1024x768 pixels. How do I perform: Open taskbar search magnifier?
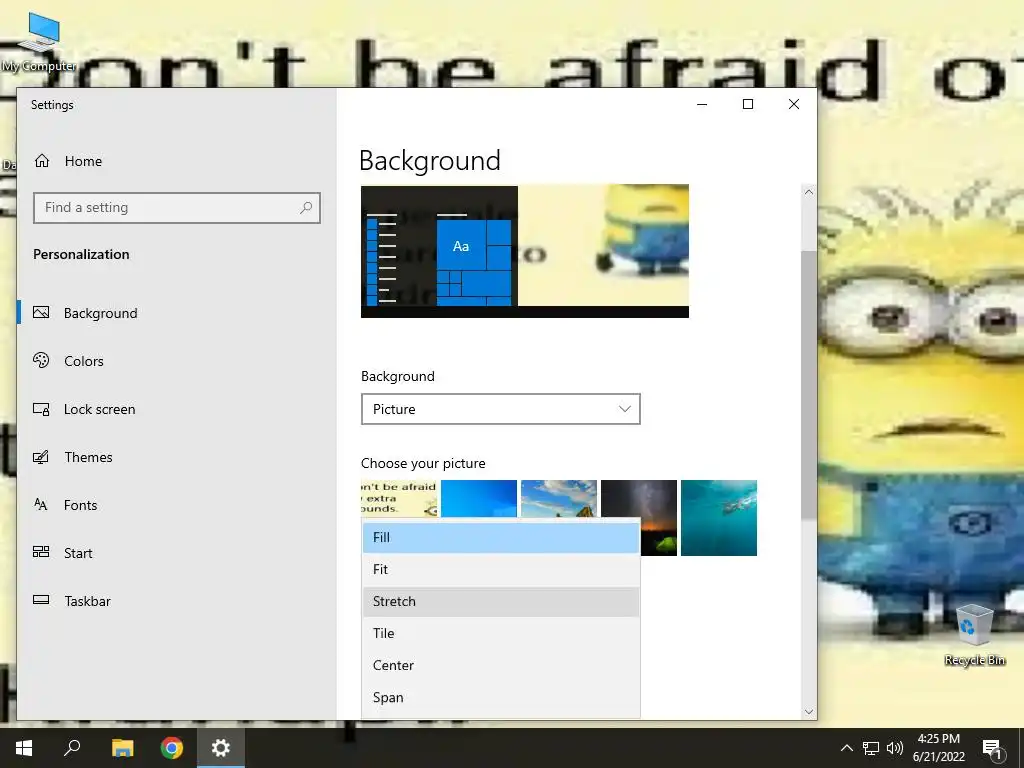coord(72,748)
